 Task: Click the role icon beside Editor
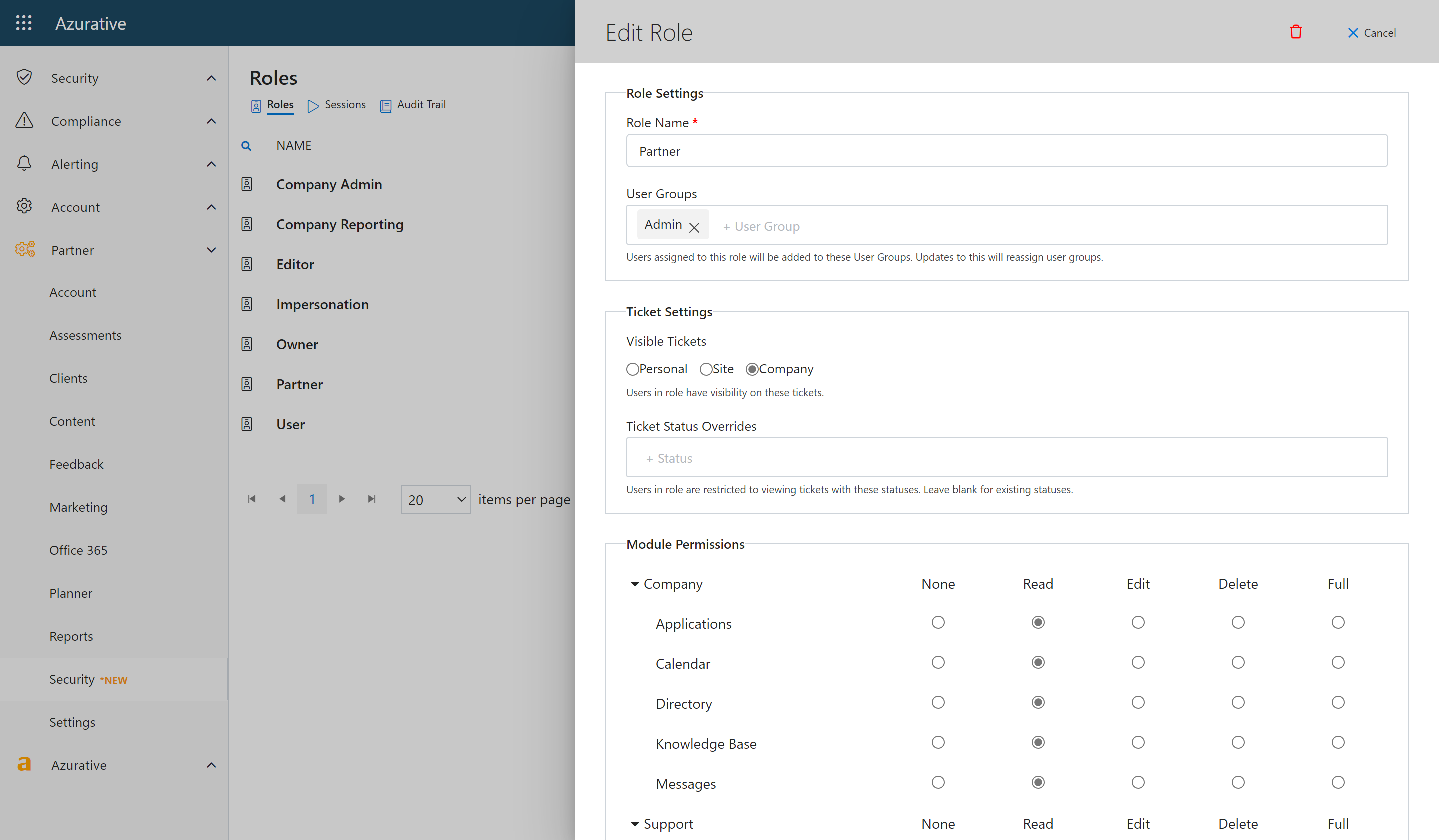[247, 264]
